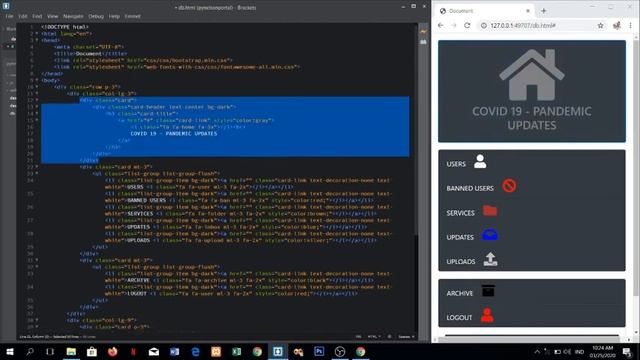Click the LOGOUT link
Image resolution: width=640 pixels, height=360 pixels.
point(459,318)
